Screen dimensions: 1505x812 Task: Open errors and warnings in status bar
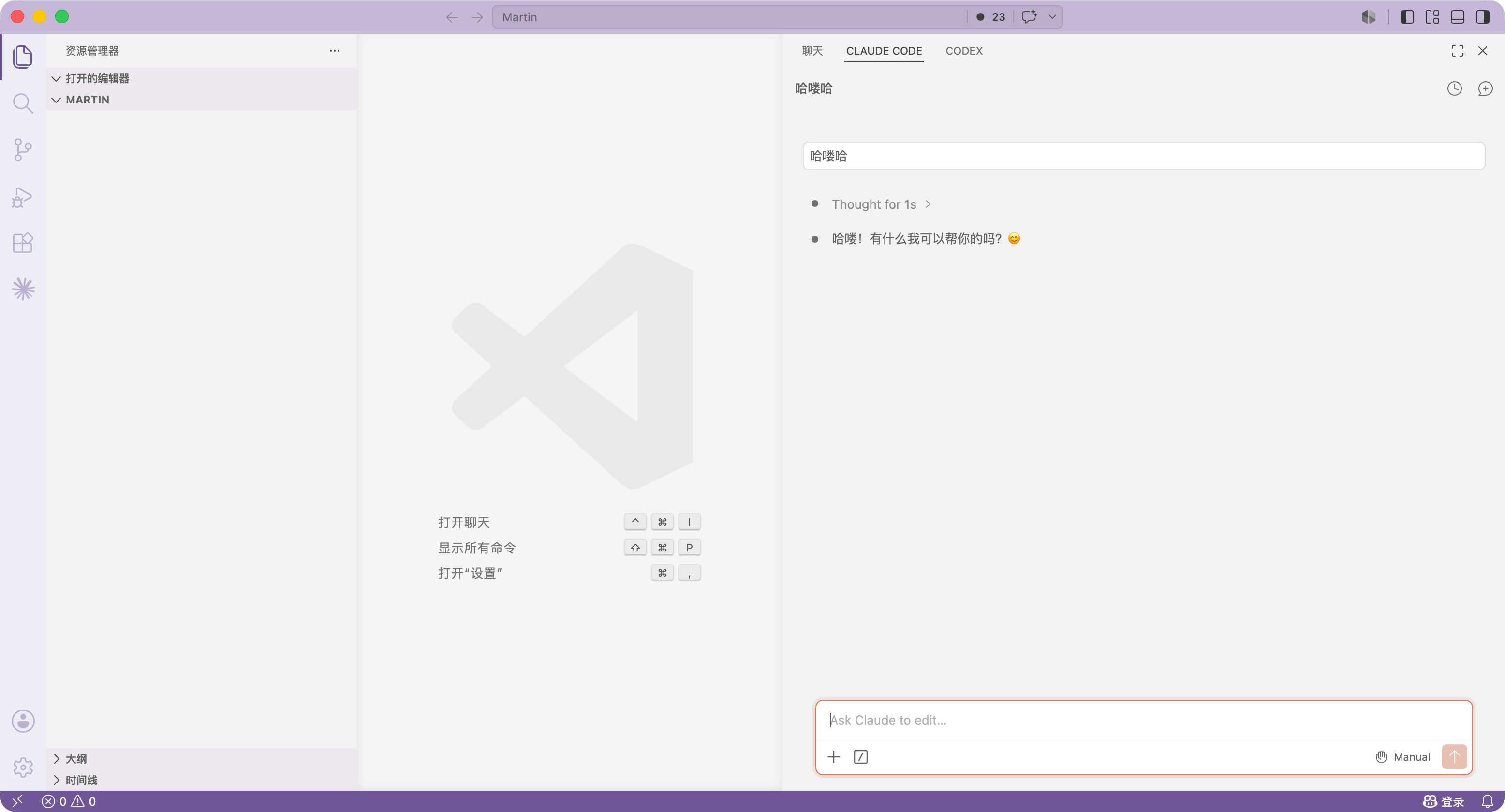pos(68,801)
